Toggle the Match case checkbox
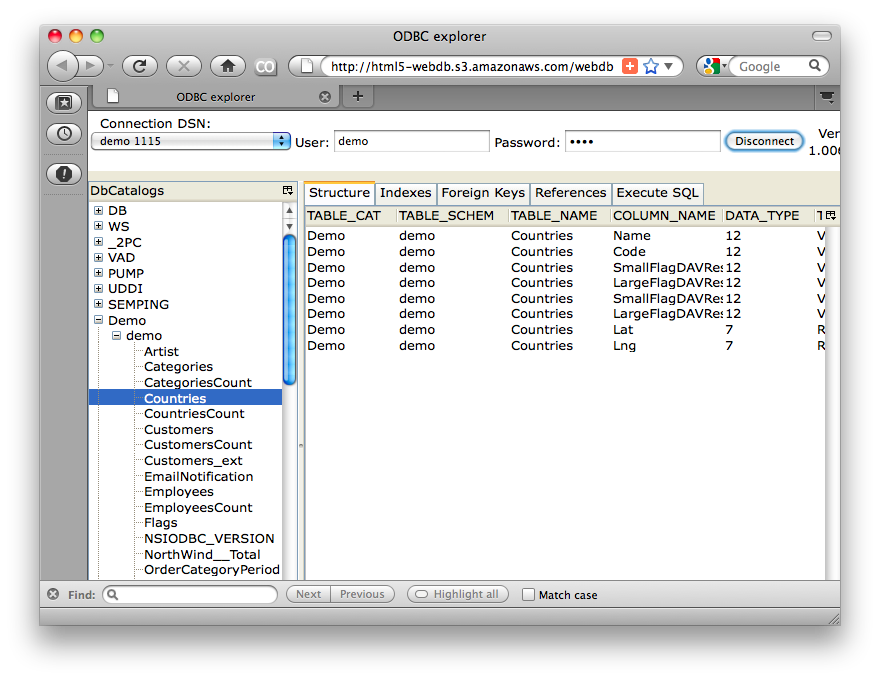Viewport: 880px width, 680px height. click(x=529, y=594)
